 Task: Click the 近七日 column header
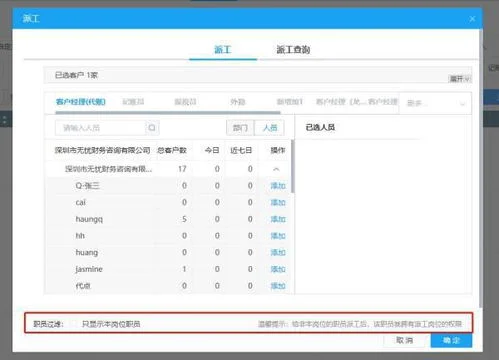[241, 150]
